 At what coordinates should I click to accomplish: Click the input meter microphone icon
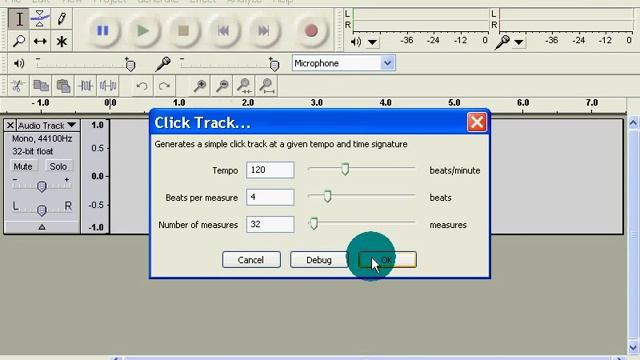pos(502,42)
